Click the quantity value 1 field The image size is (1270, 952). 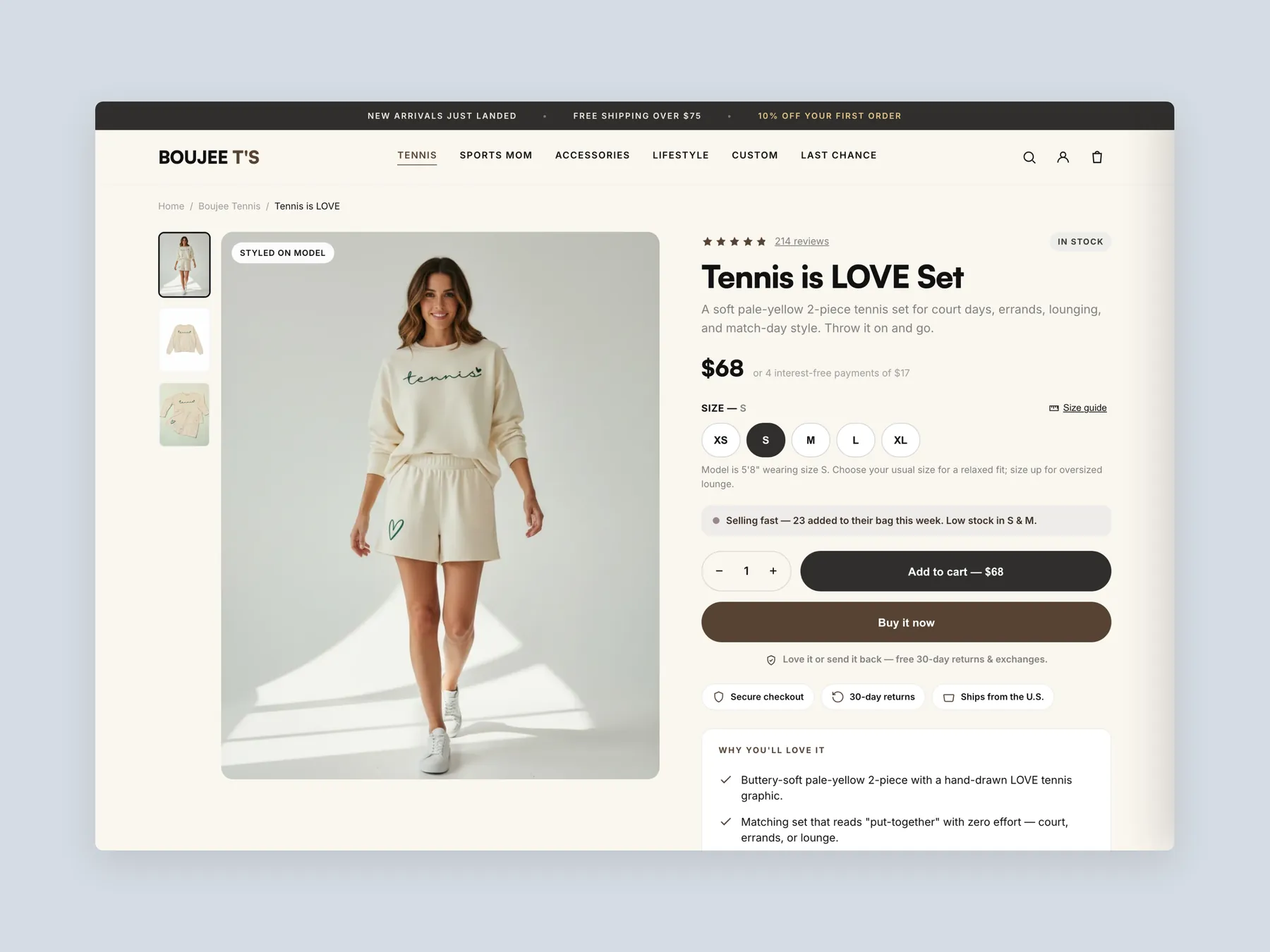[x=746, y=571]
